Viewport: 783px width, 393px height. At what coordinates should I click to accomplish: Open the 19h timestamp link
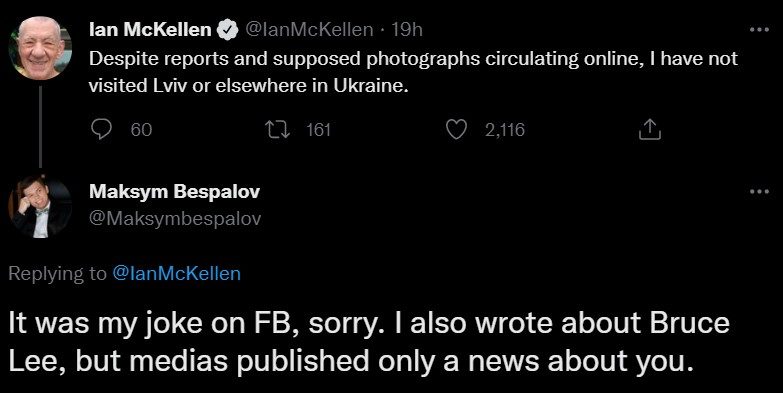click(407, 30)
